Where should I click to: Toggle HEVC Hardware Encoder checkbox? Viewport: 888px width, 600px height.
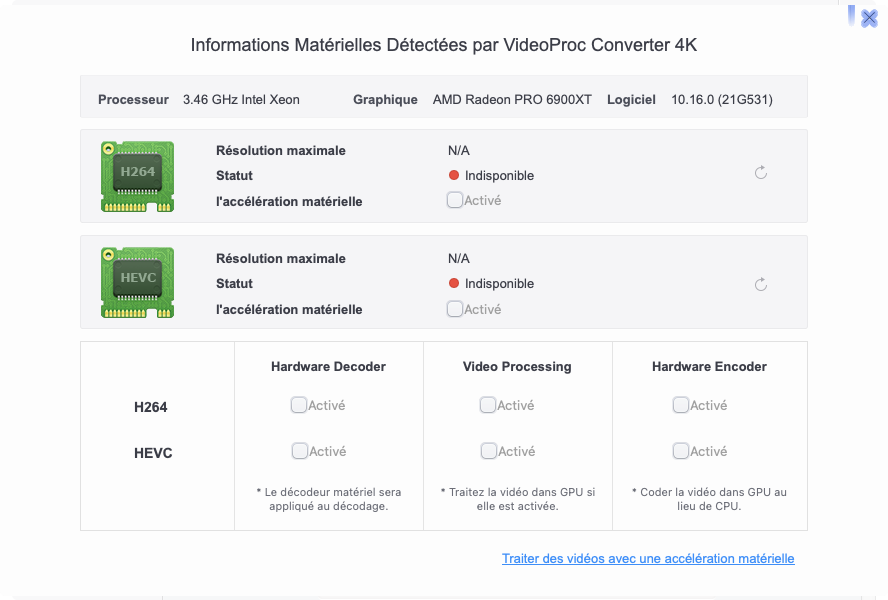(x=681, y=451)
